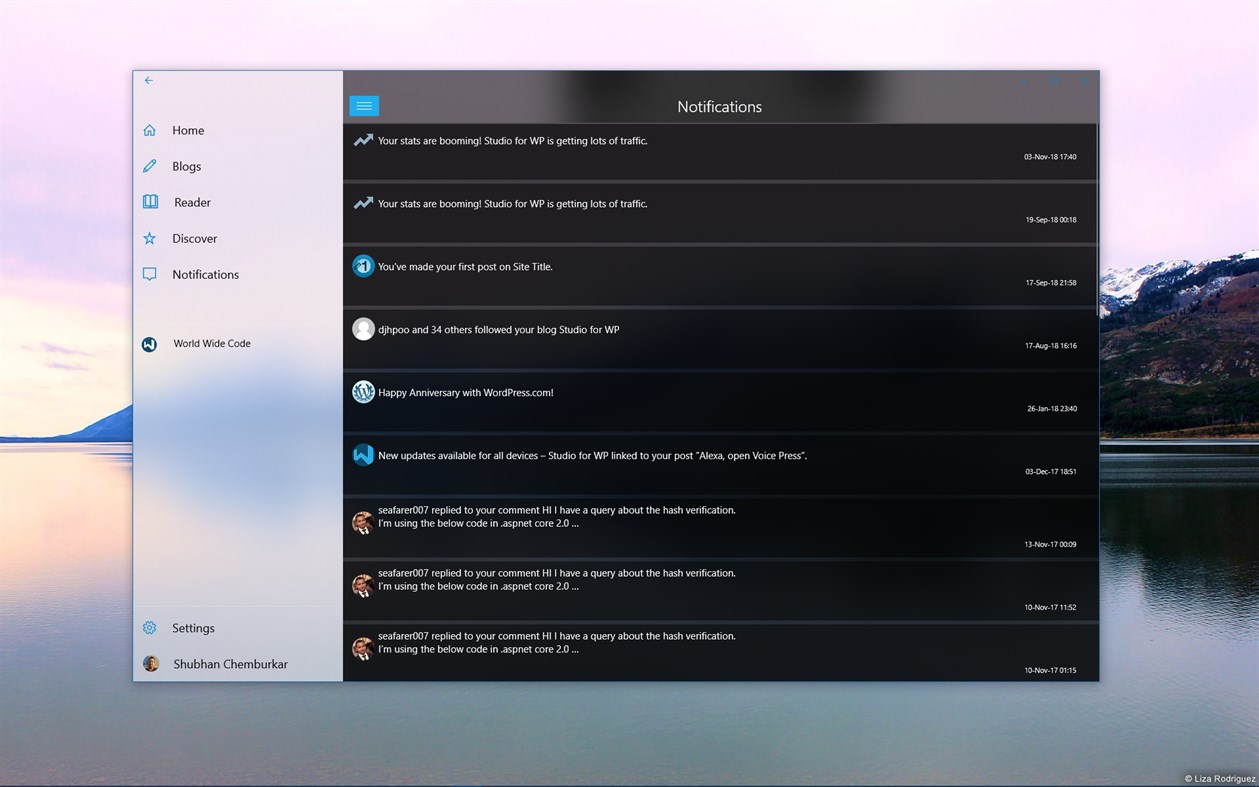This screenshot has height=787, width=1259.
Task: Click the trending-stats icon on the booming notification
Action: coord(363,140)
